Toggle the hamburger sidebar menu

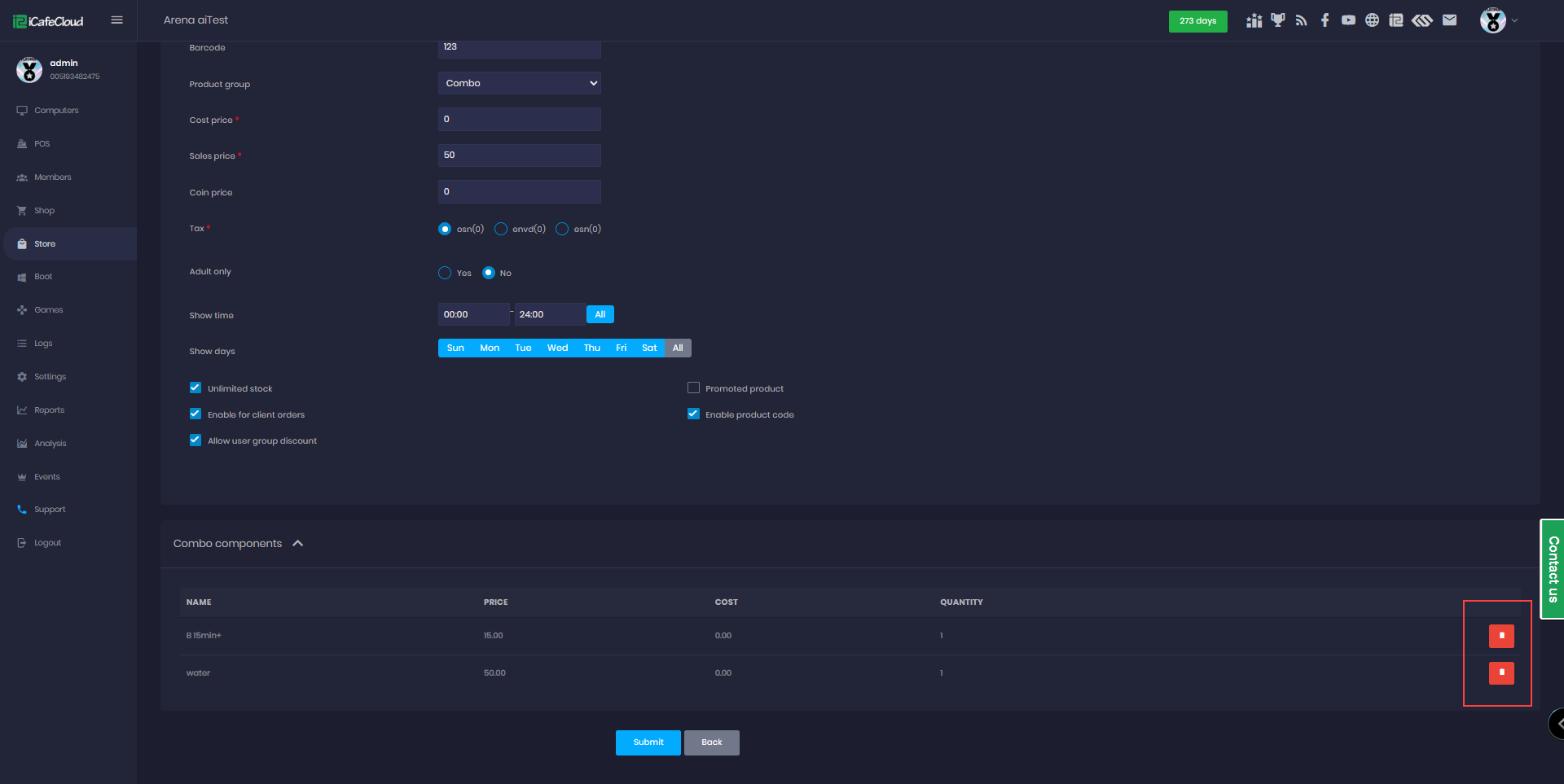coord(117,20)
